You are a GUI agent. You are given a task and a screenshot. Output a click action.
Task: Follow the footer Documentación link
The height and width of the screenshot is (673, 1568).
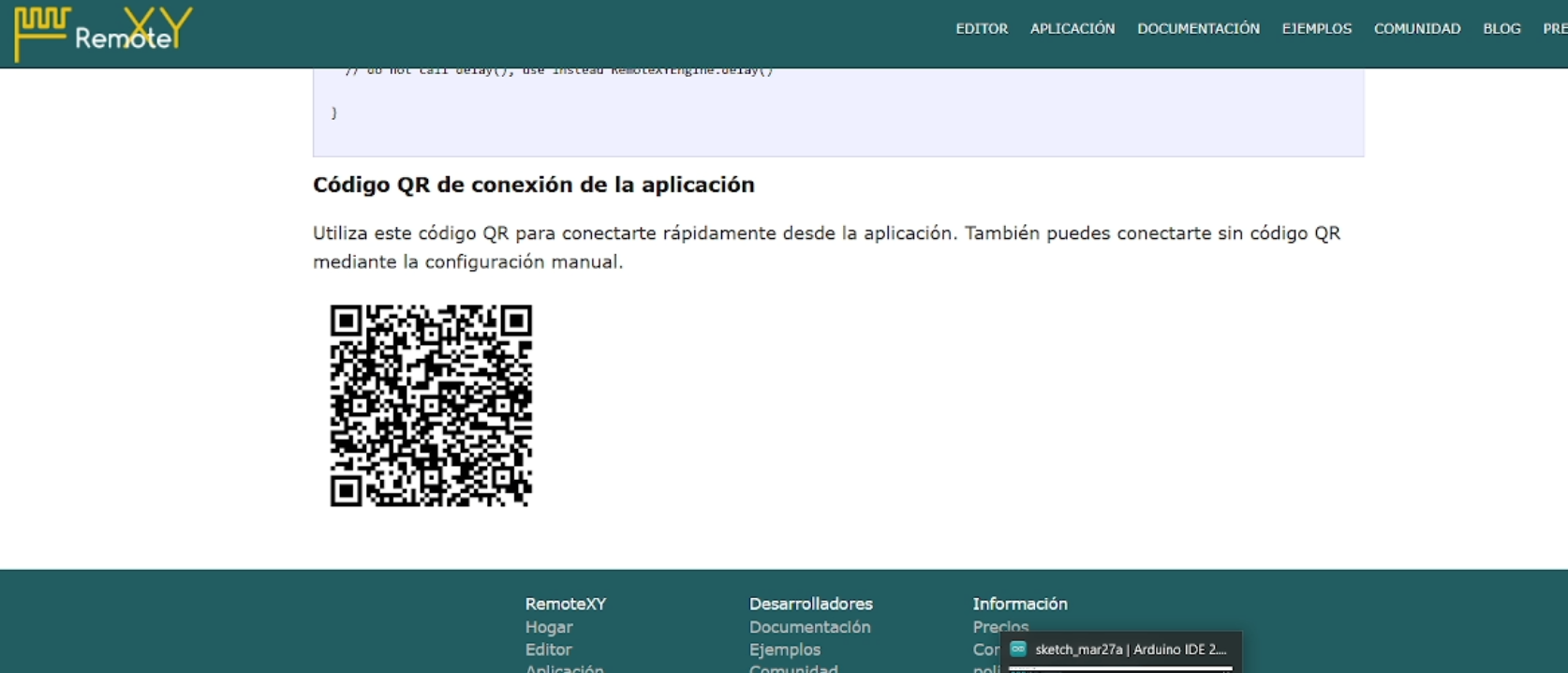point(809,627)
